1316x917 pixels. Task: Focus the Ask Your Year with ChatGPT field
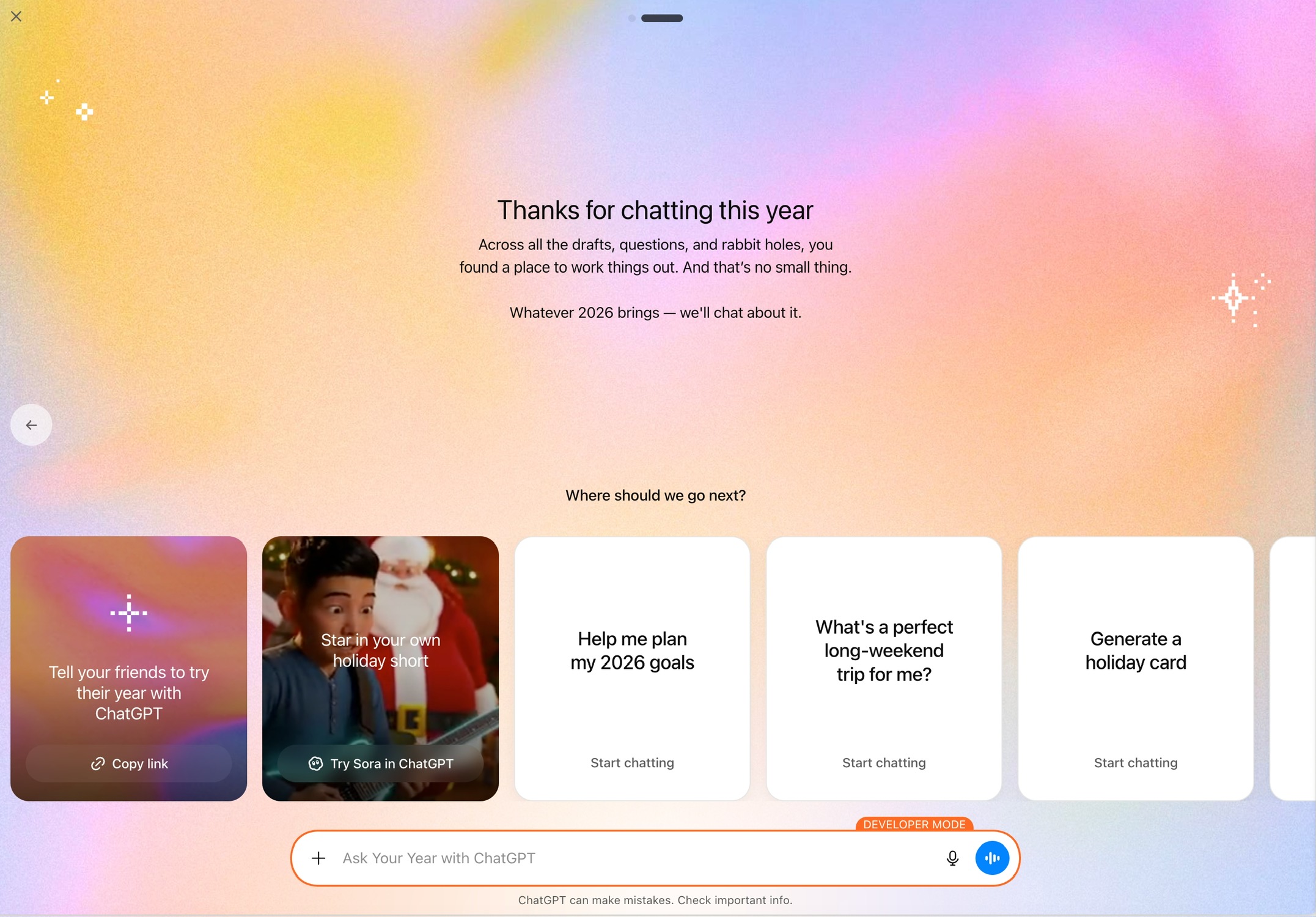636,858
